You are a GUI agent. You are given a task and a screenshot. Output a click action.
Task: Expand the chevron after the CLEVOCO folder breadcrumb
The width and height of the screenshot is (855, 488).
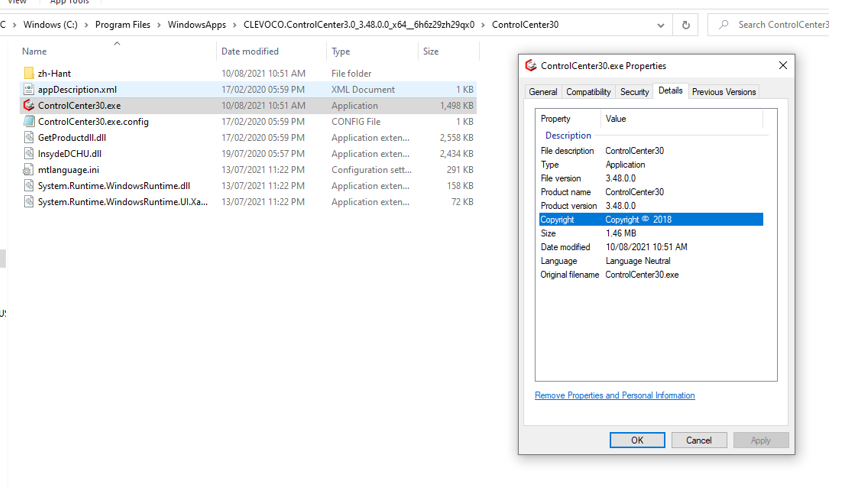click(483, 25)
